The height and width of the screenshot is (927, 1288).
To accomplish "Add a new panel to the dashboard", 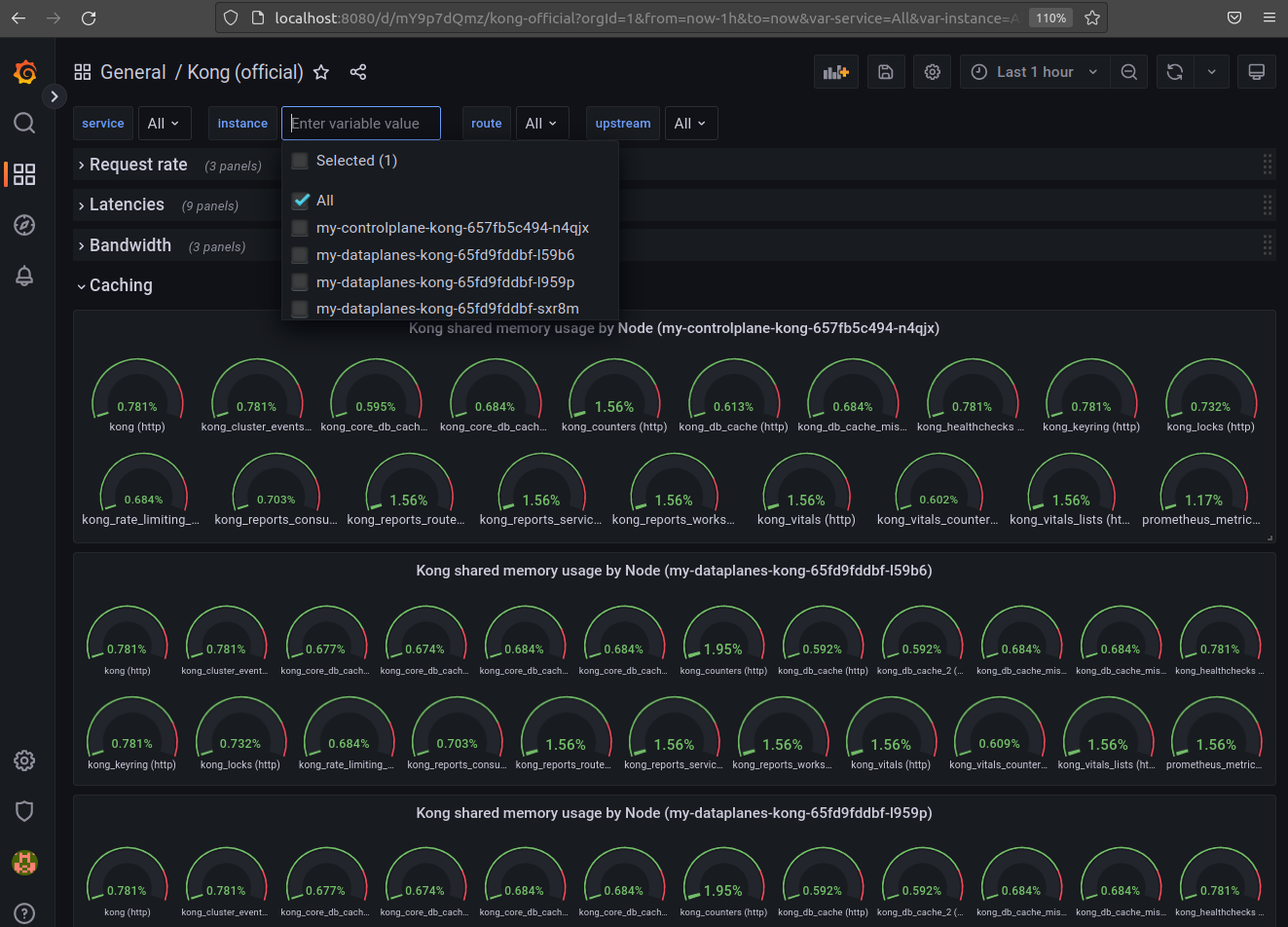I will pos(836,72).
